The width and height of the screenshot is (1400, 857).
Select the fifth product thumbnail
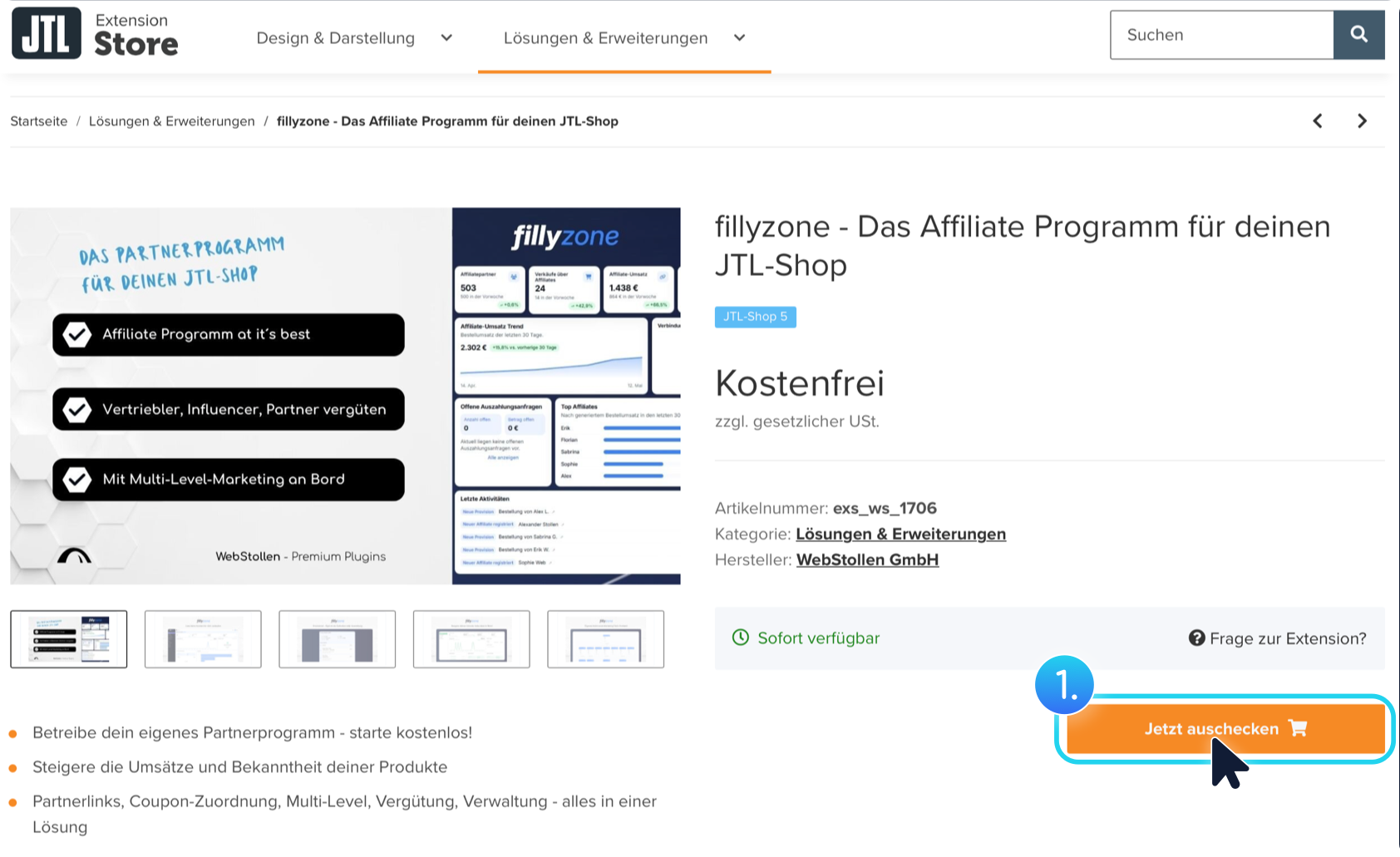pyautogui.click(x=606, y=639)
